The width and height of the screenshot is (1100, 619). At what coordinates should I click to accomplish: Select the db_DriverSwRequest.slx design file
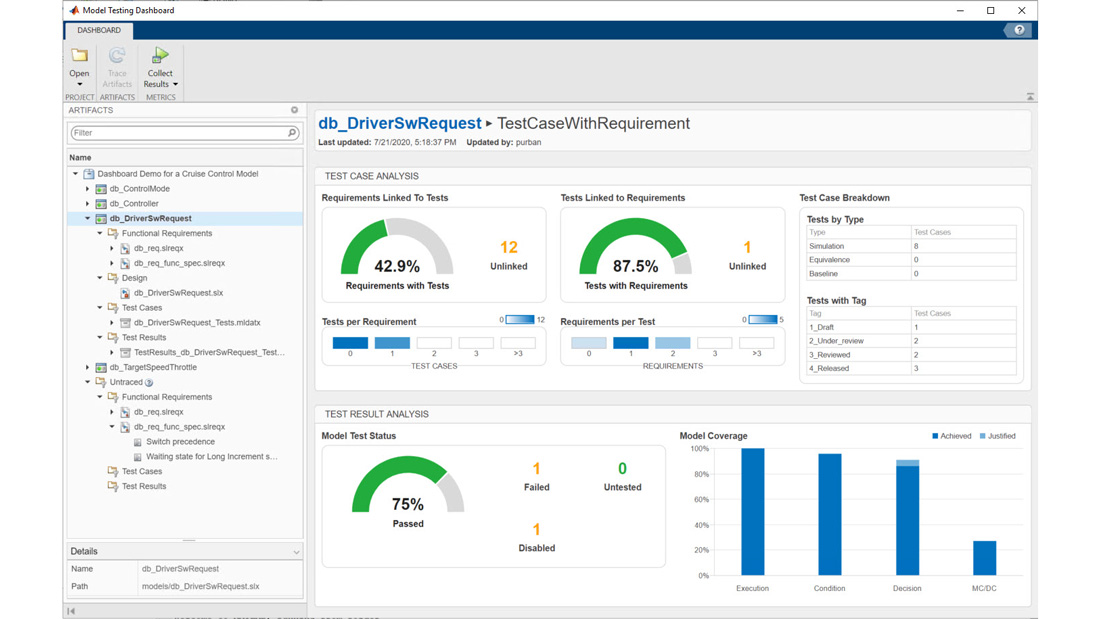[178, 293]
